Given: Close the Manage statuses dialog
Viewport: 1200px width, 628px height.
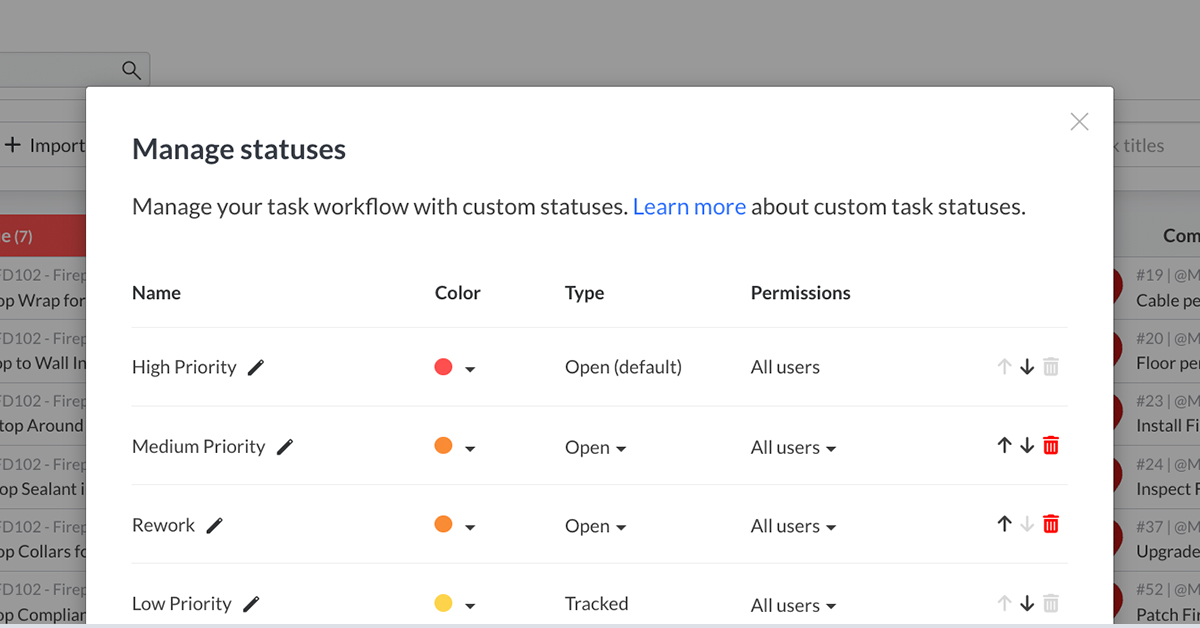Looking at the screenshot, I should [1079, 122].
